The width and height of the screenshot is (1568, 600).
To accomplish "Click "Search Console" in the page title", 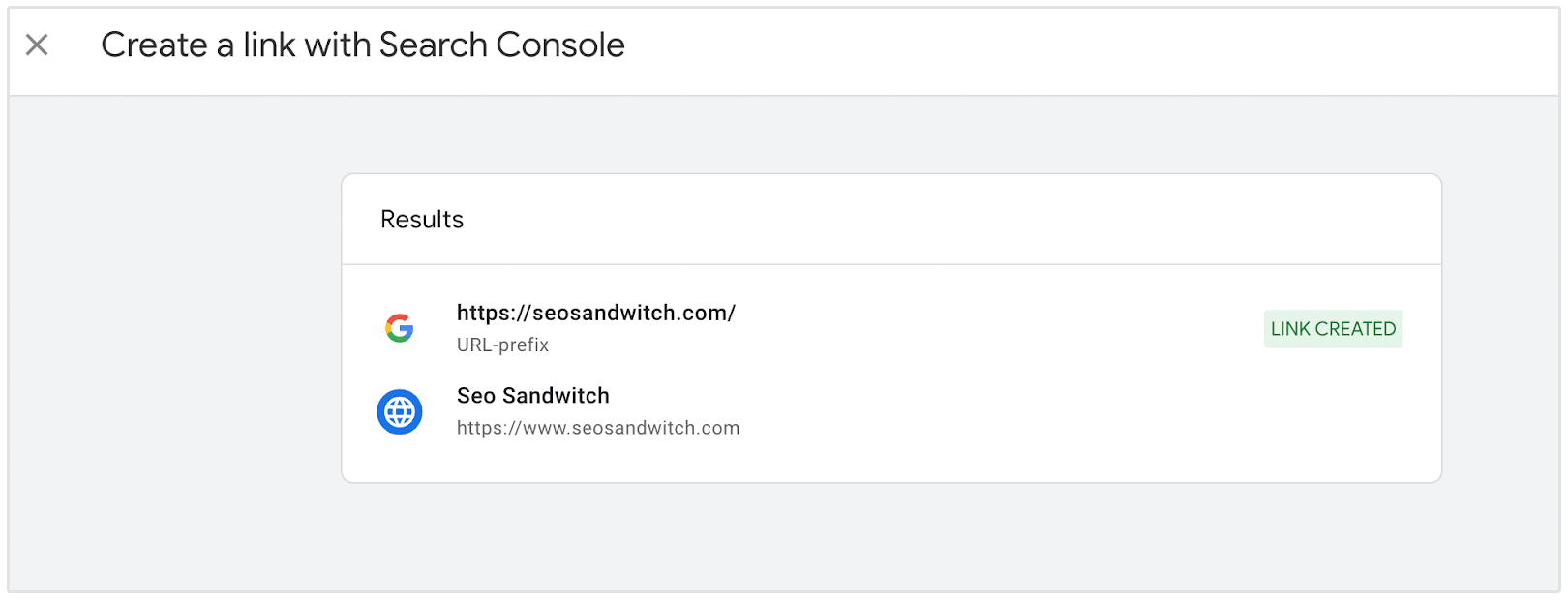I will [501, 45].
